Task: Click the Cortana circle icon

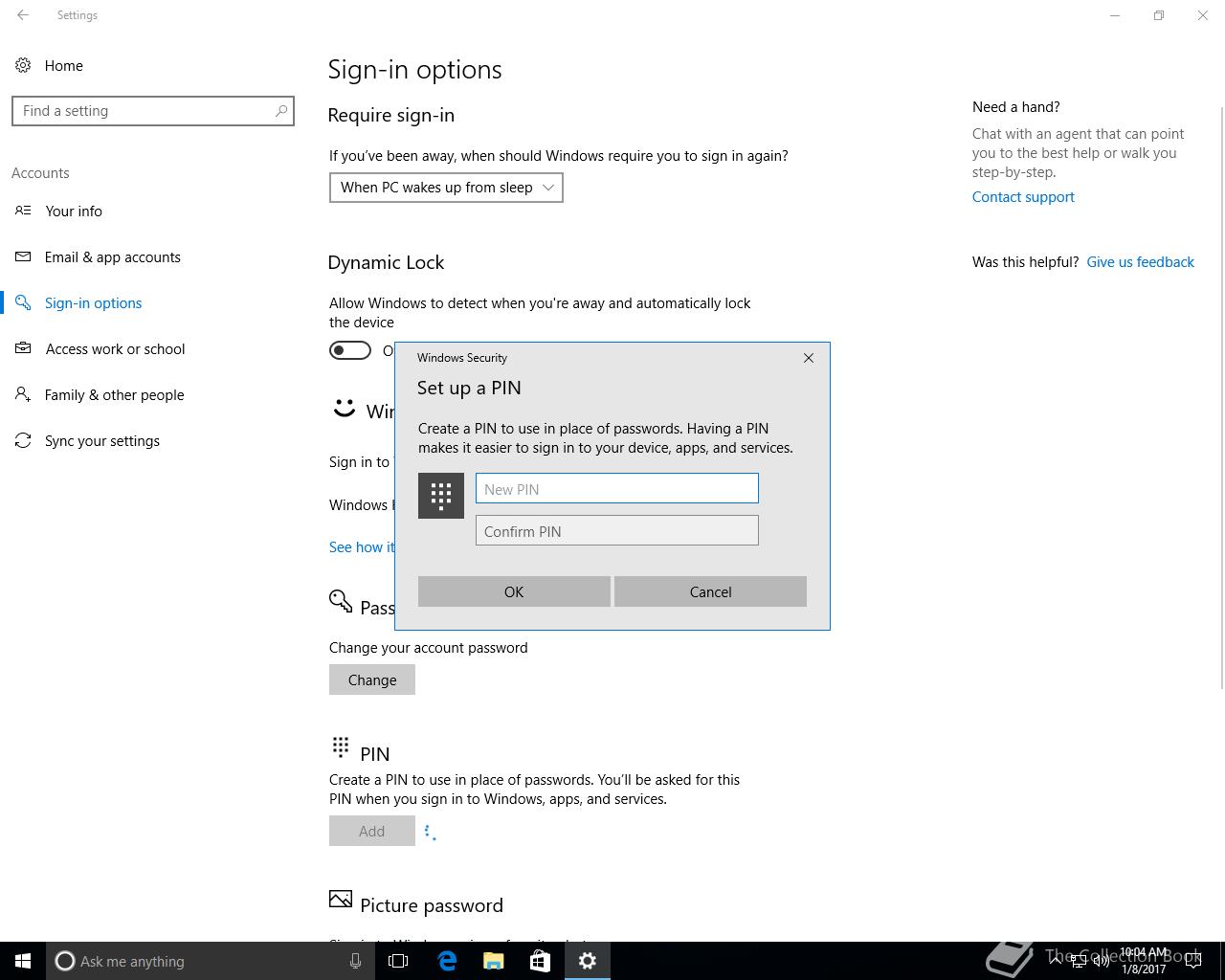Action: click(x=65, y=961)
